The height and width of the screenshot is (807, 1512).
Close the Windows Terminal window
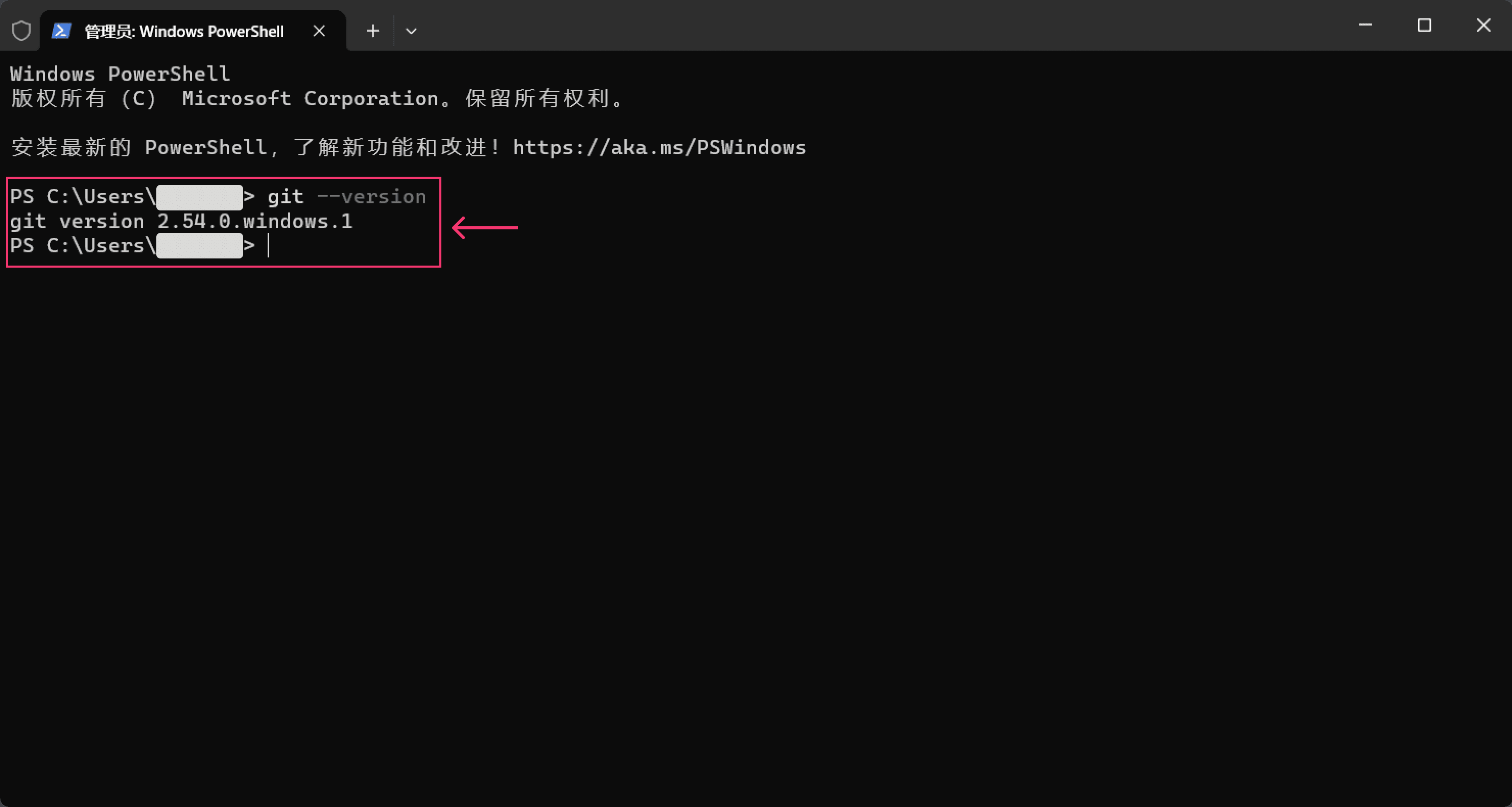[x=1483, y=25]
